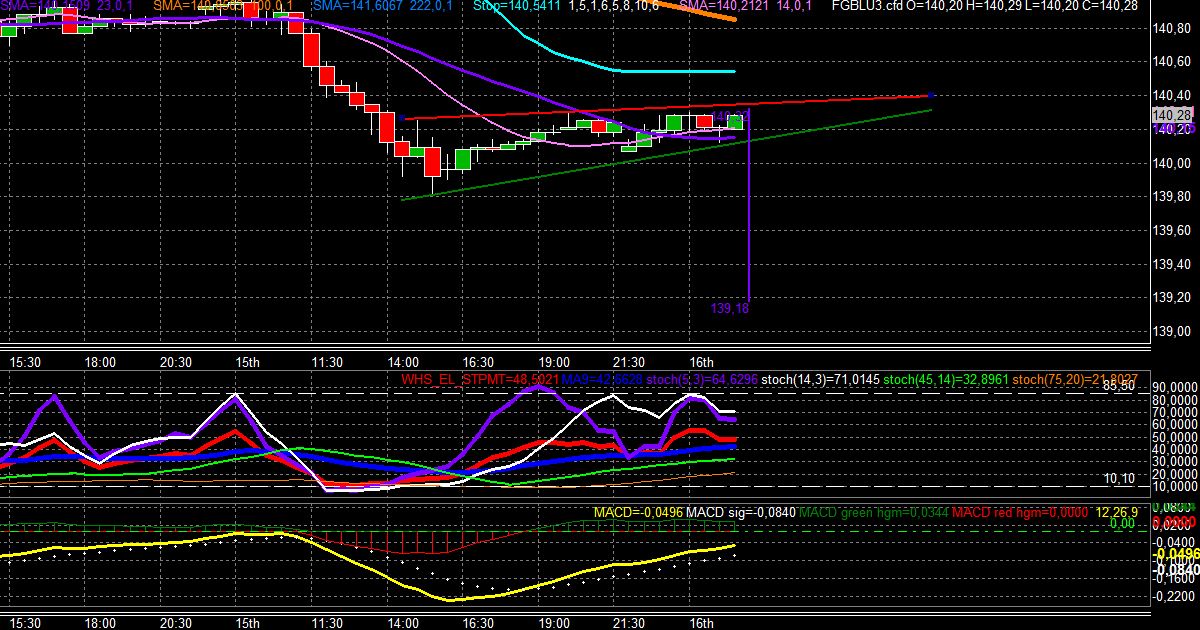Click the 139,20 price axis level

tap(1171, 298)
